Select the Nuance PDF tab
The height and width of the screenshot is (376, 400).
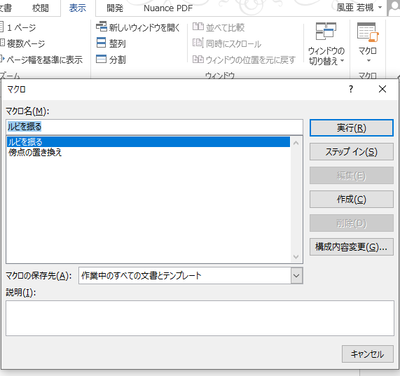pos(168,8)
